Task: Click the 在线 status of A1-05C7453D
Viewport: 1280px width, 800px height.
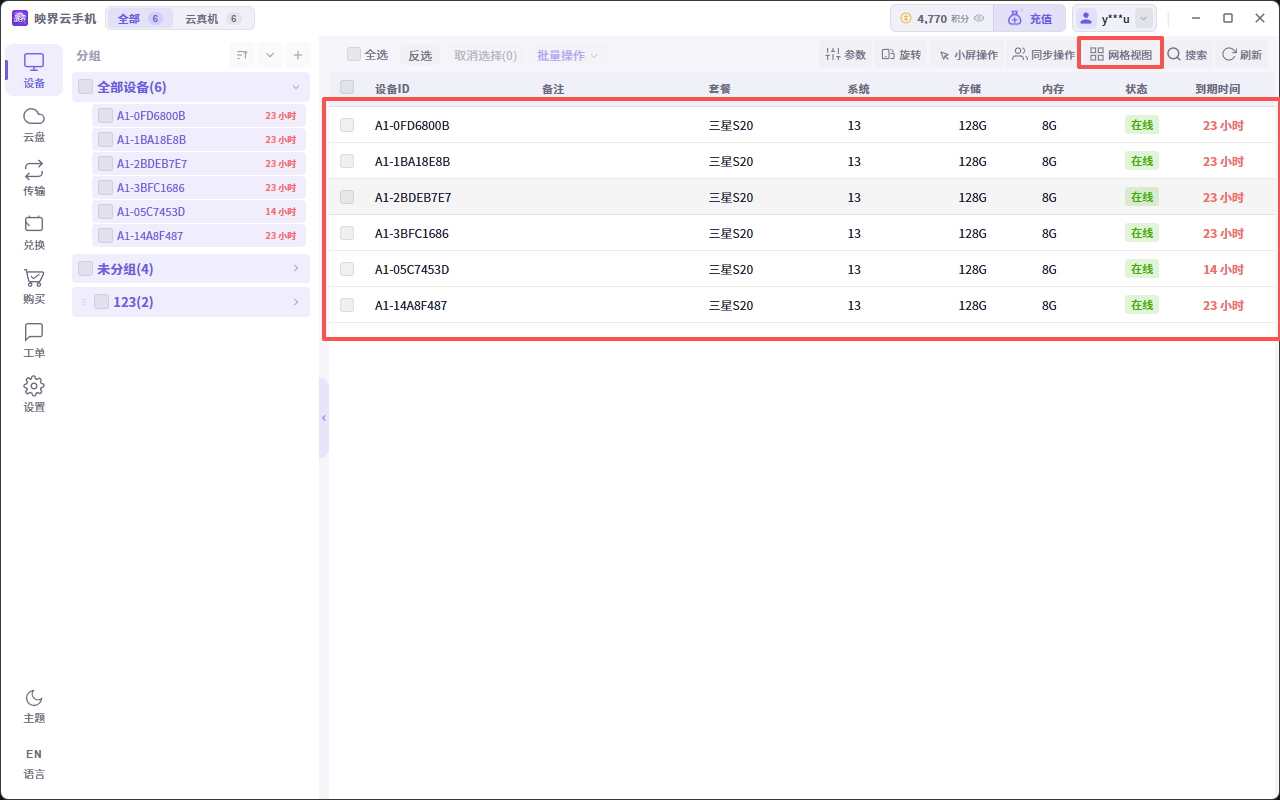Action: (1142, 269)
